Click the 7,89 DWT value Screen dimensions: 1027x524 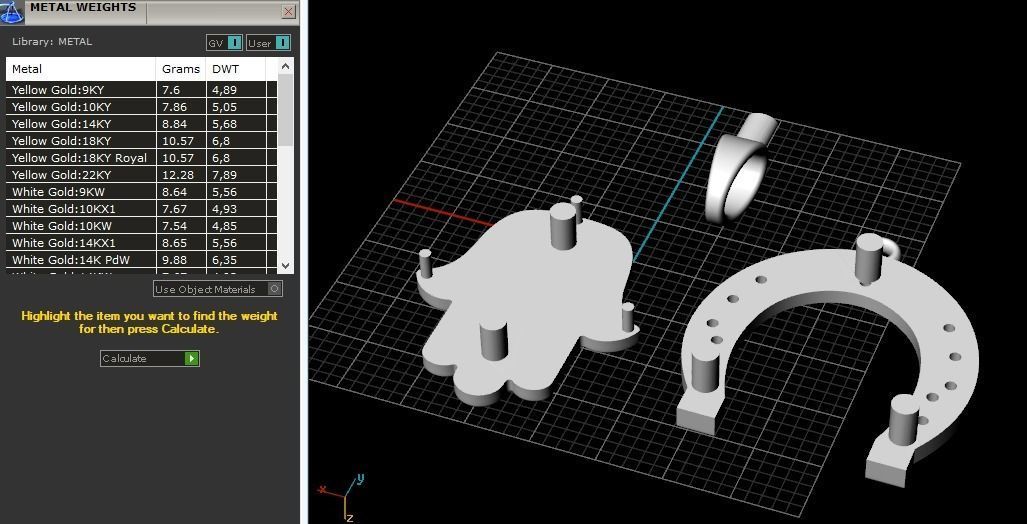225,175
